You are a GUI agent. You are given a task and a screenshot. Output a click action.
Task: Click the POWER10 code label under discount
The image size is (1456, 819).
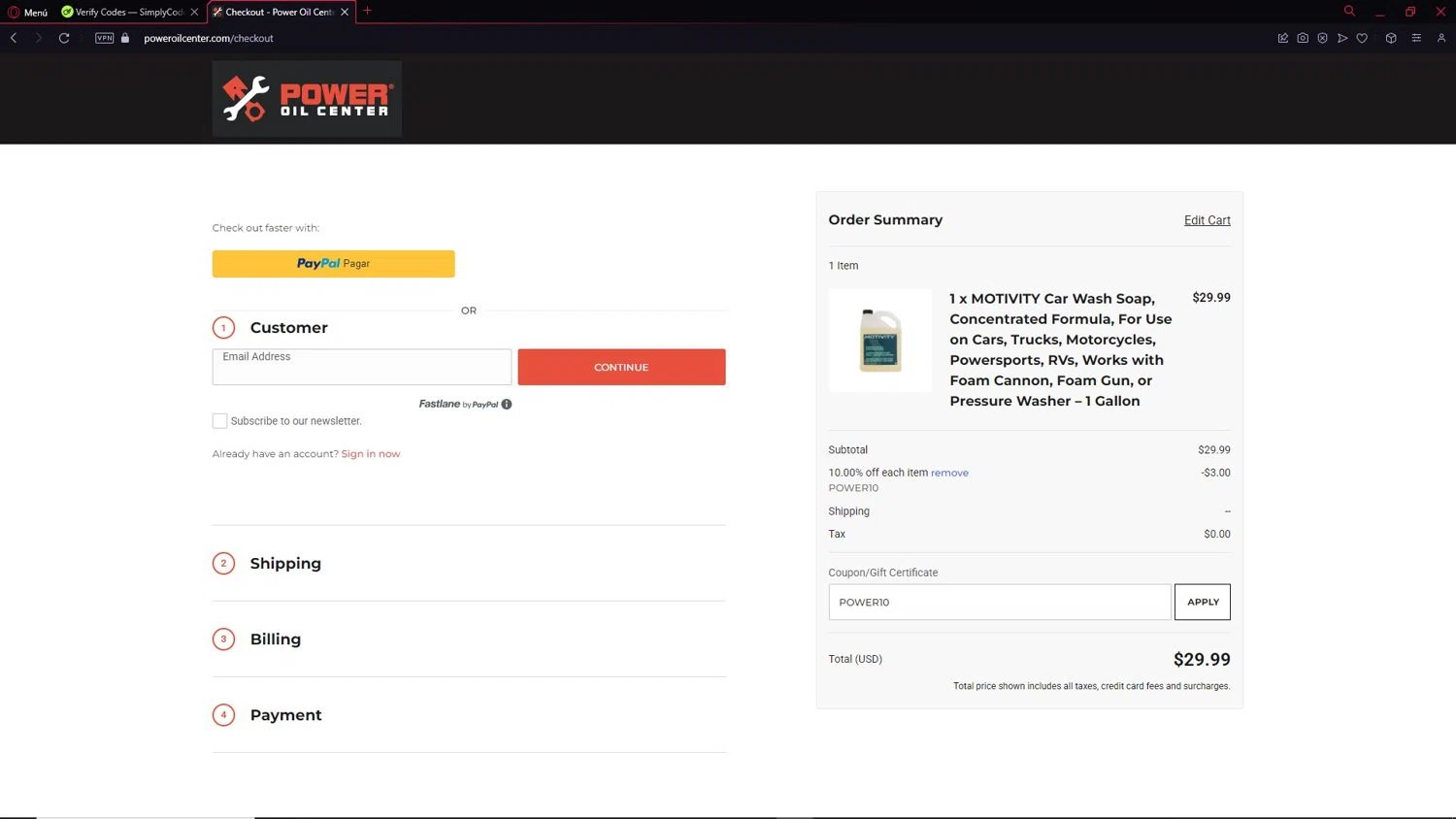(853, 488)
